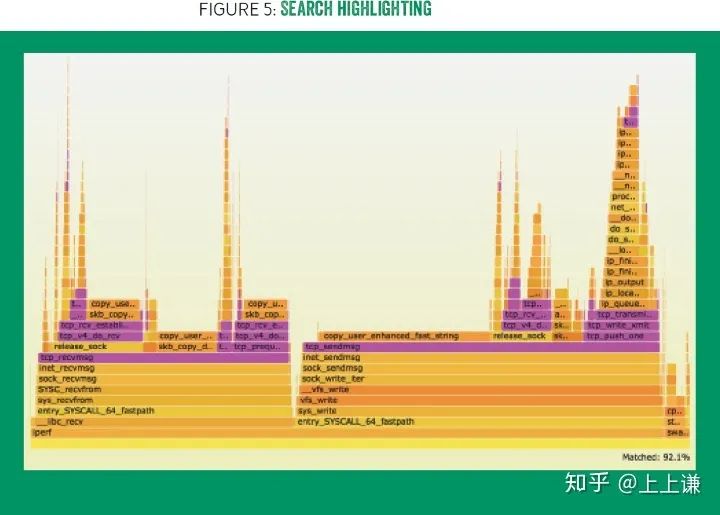
Task: Click the purple tcp_sendmsg frame
Action: (x=481, y=347)
